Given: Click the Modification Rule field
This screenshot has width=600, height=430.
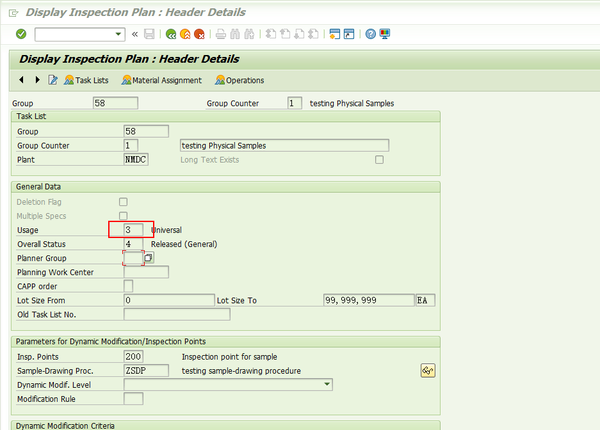Looking at the screenshot, I should click(x=134, y=399).
